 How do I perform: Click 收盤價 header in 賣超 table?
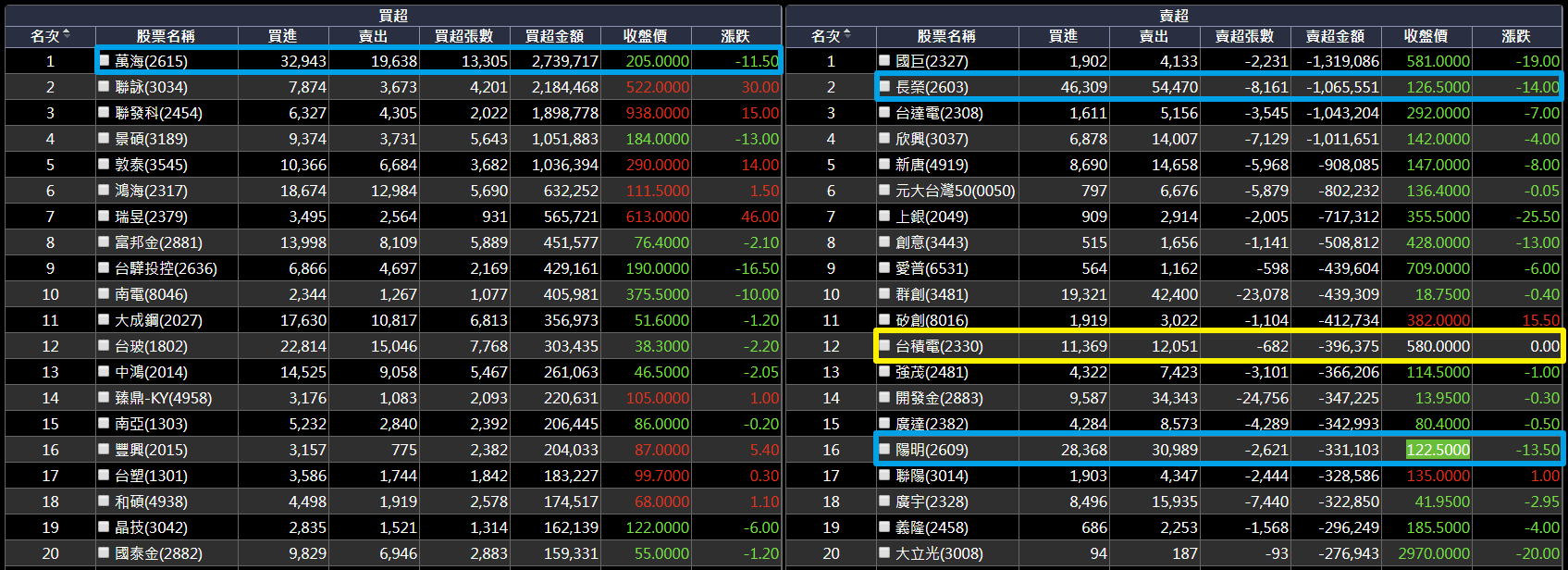click(1426, 36)
